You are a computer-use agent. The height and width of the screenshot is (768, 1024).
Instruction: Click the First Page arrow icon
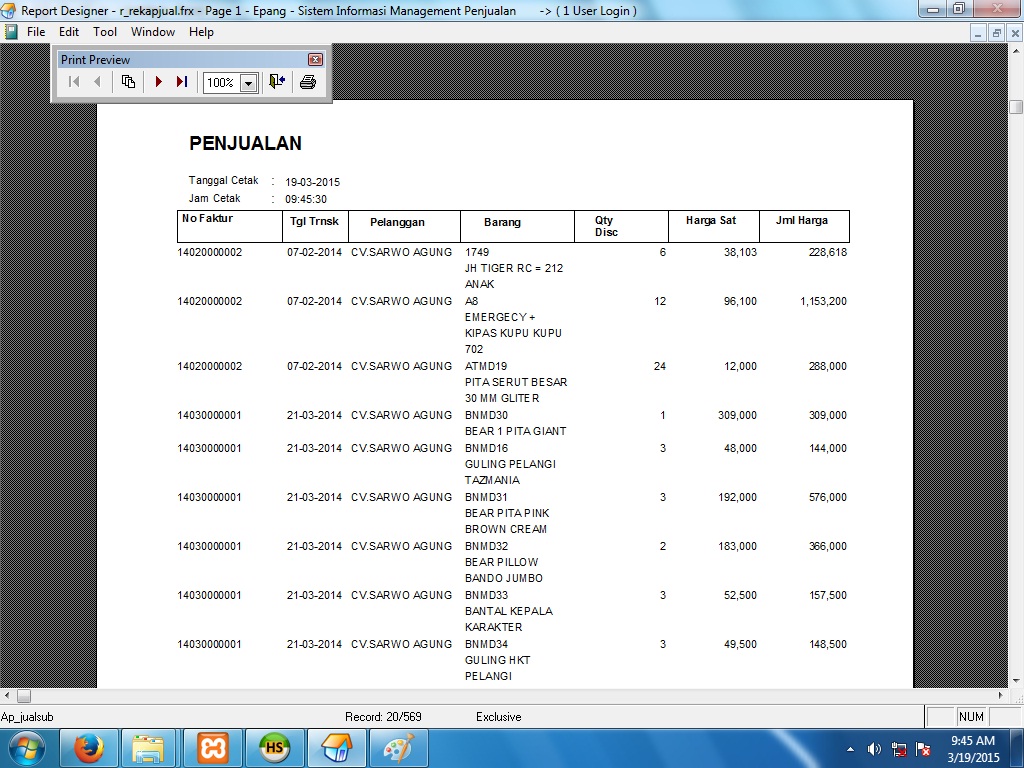74,82
